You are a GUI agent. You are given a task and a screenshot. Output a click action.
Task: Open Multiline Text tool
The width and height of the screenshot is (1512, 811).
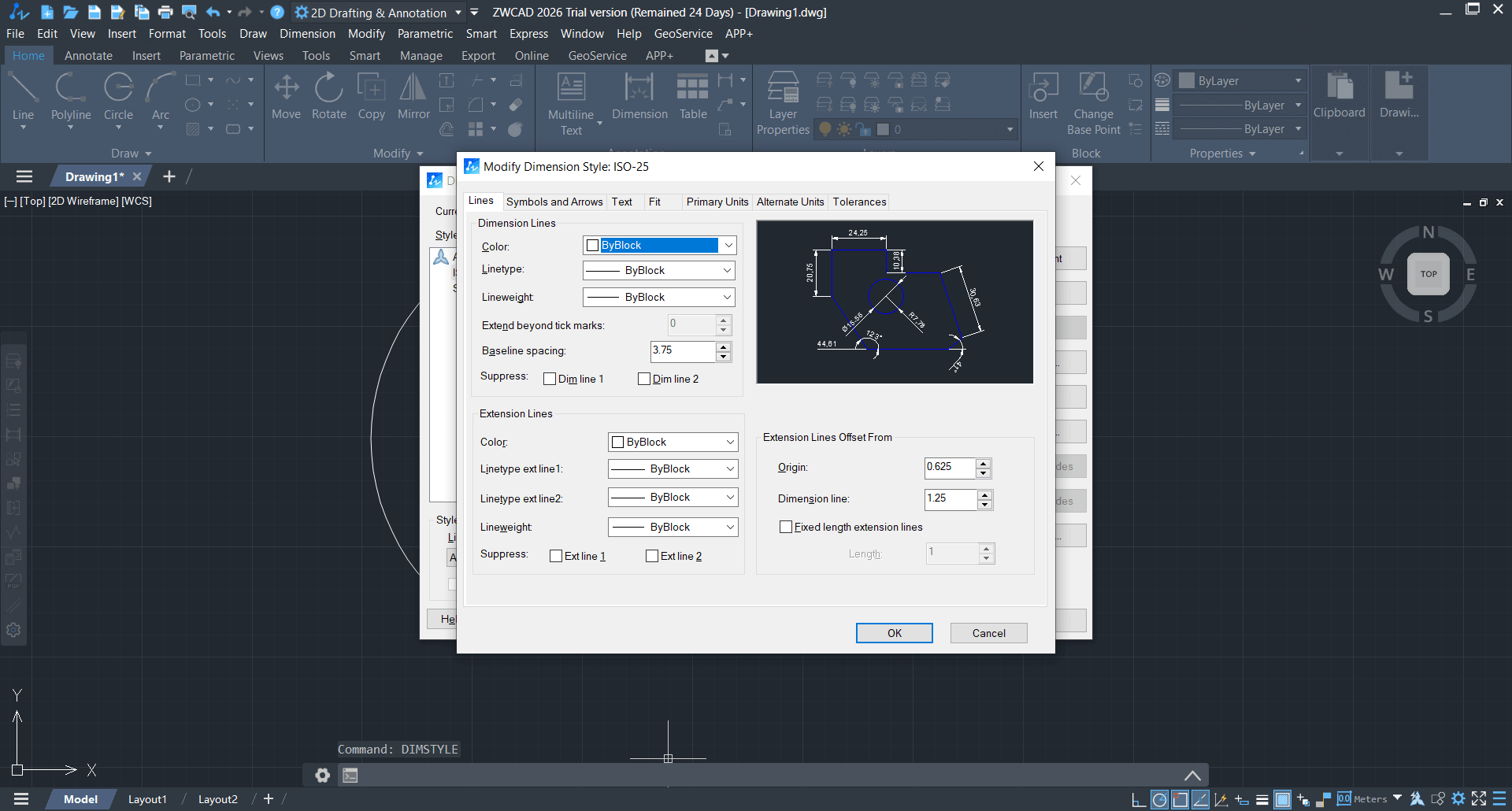pyautogui.click(x=571, y=104)
